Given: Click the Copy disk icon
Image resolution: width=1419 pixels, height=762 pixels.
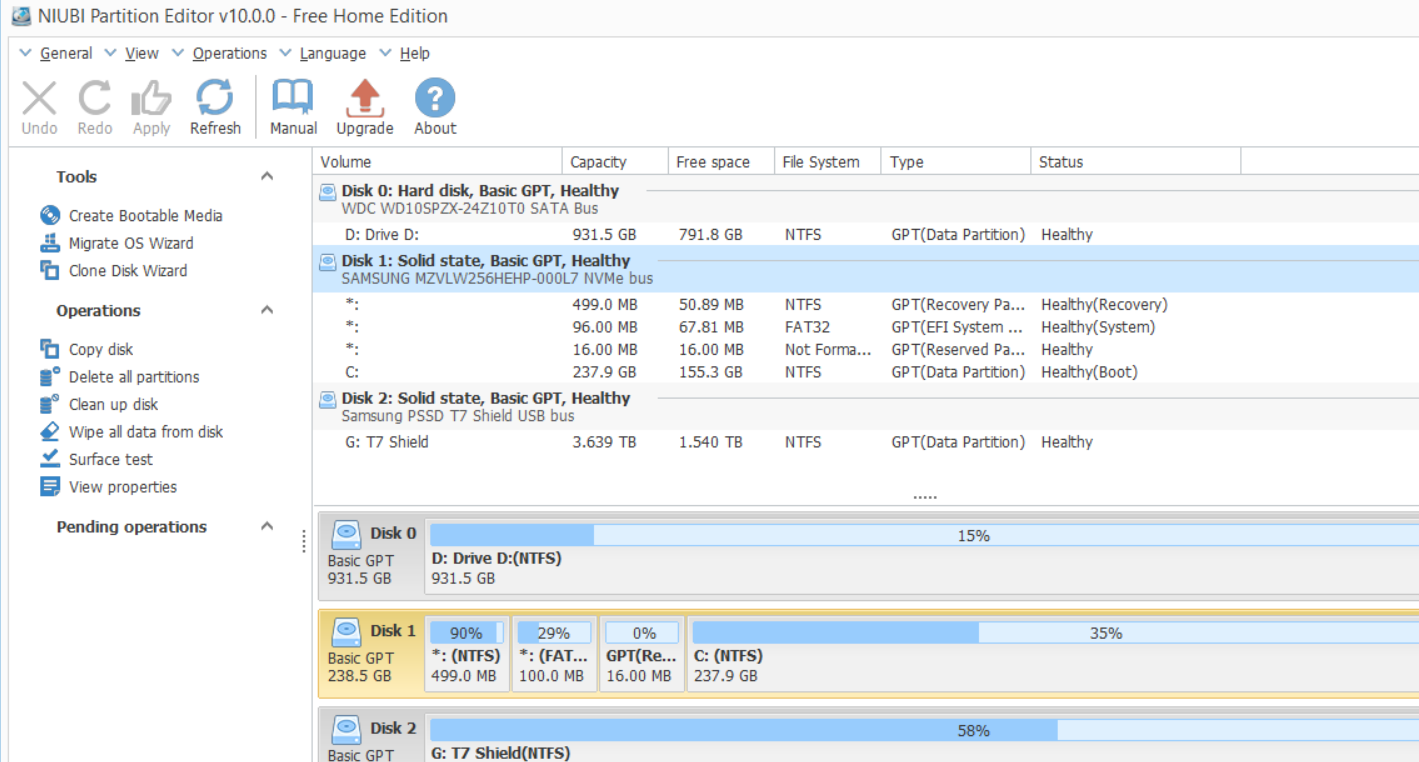Looking at the screenshot, I should click(50, 349).
